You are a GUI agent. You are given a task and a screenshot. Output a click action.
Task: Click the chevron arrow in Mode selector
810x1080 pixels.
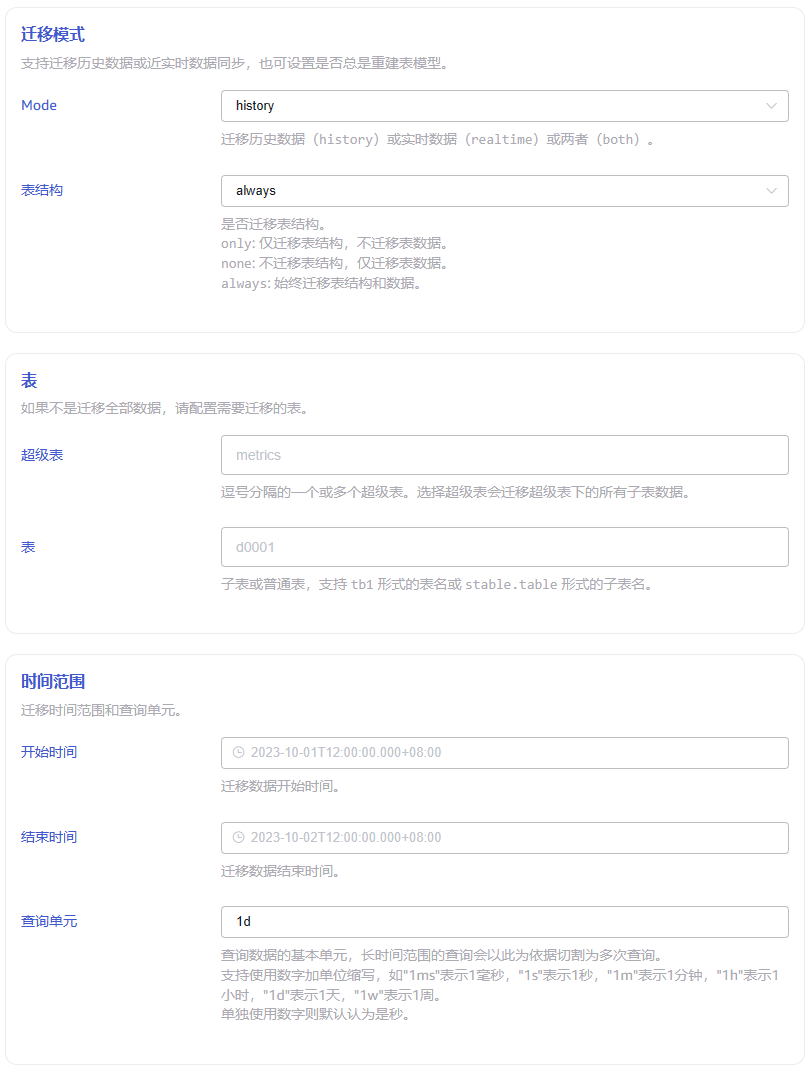pyautogui.click(x=771, y=106)
